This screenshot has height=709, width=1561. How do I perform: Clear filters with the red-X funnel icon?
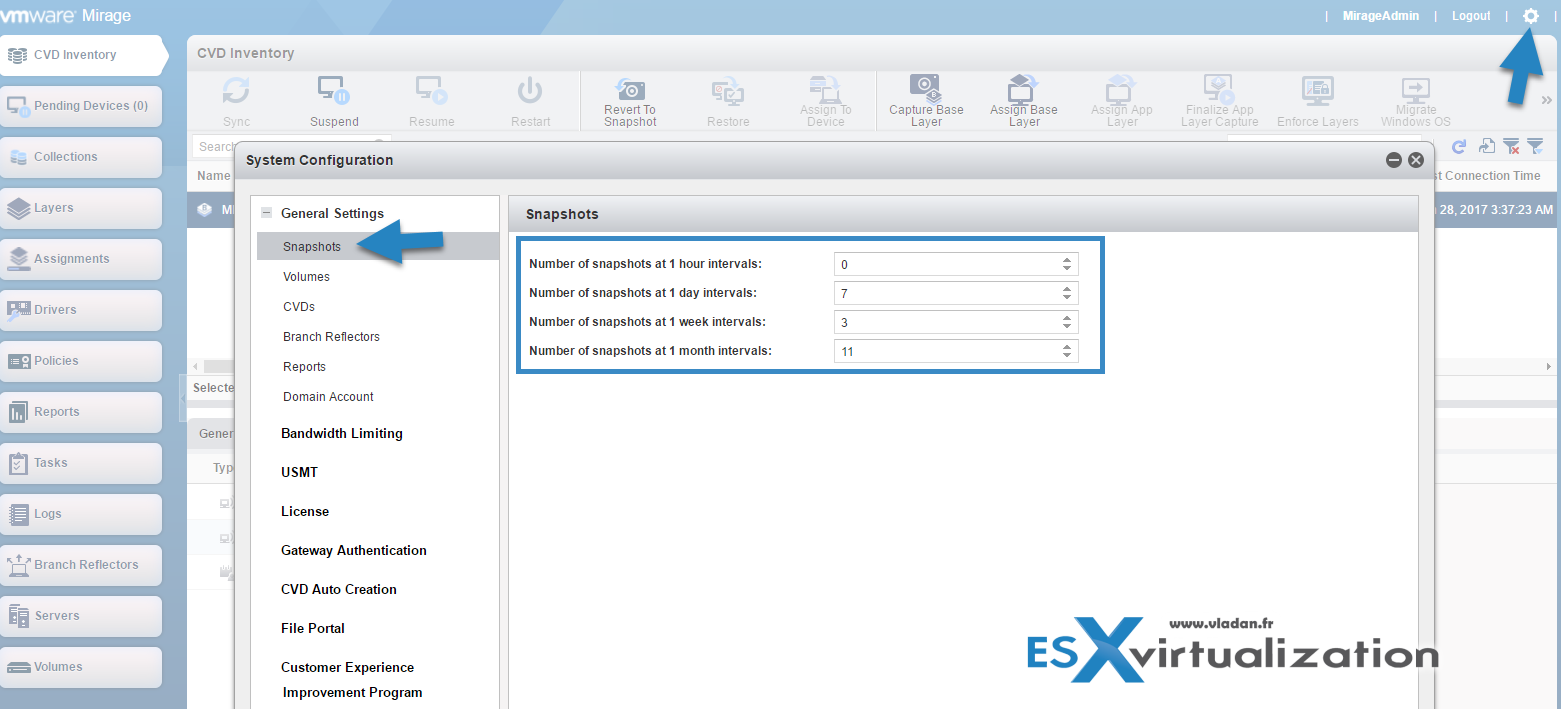point(1511,146)
